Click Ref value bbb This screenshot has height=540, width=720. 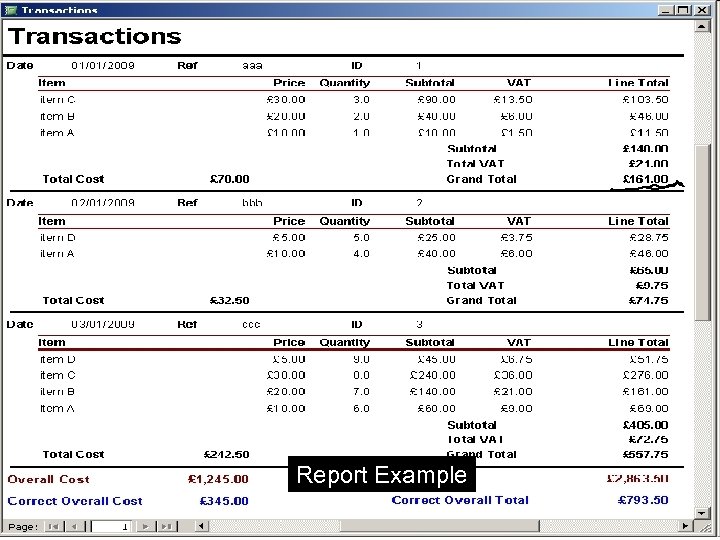pos(252,203)
